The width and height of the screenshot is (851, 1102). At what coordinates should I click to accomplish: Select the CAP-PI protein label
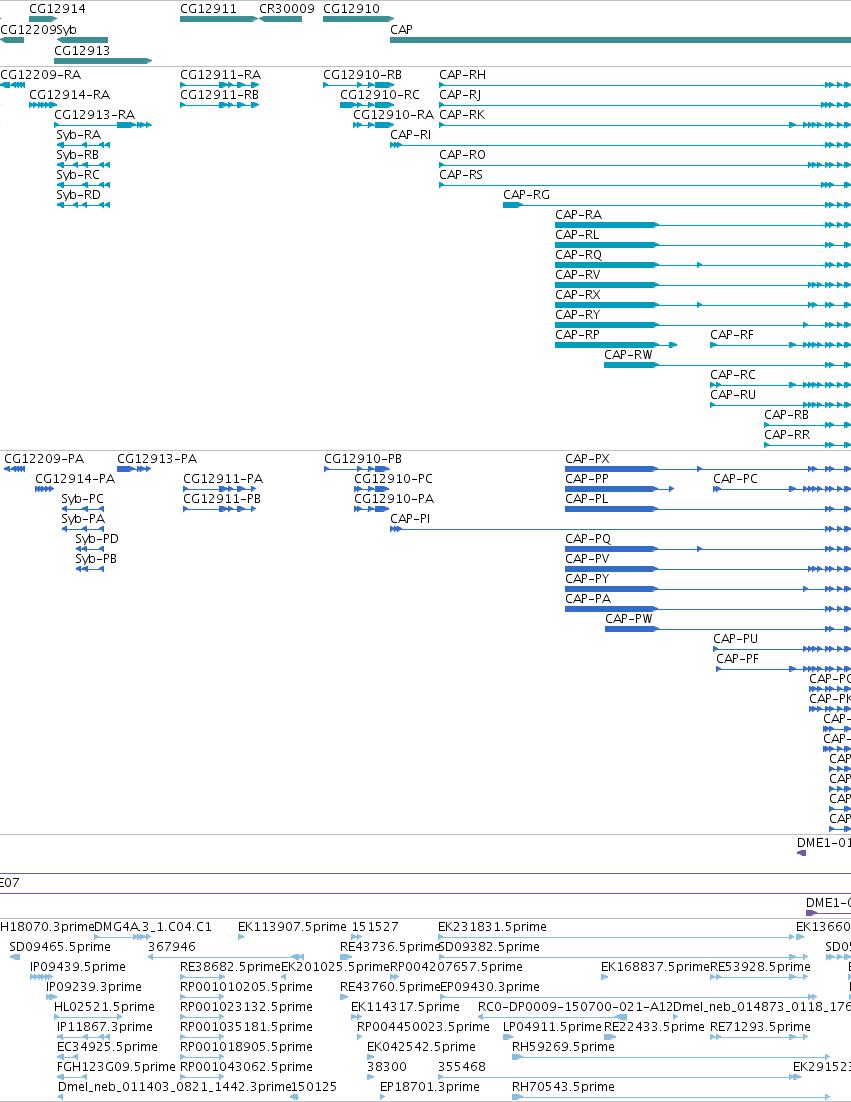[x=410, y=519]
